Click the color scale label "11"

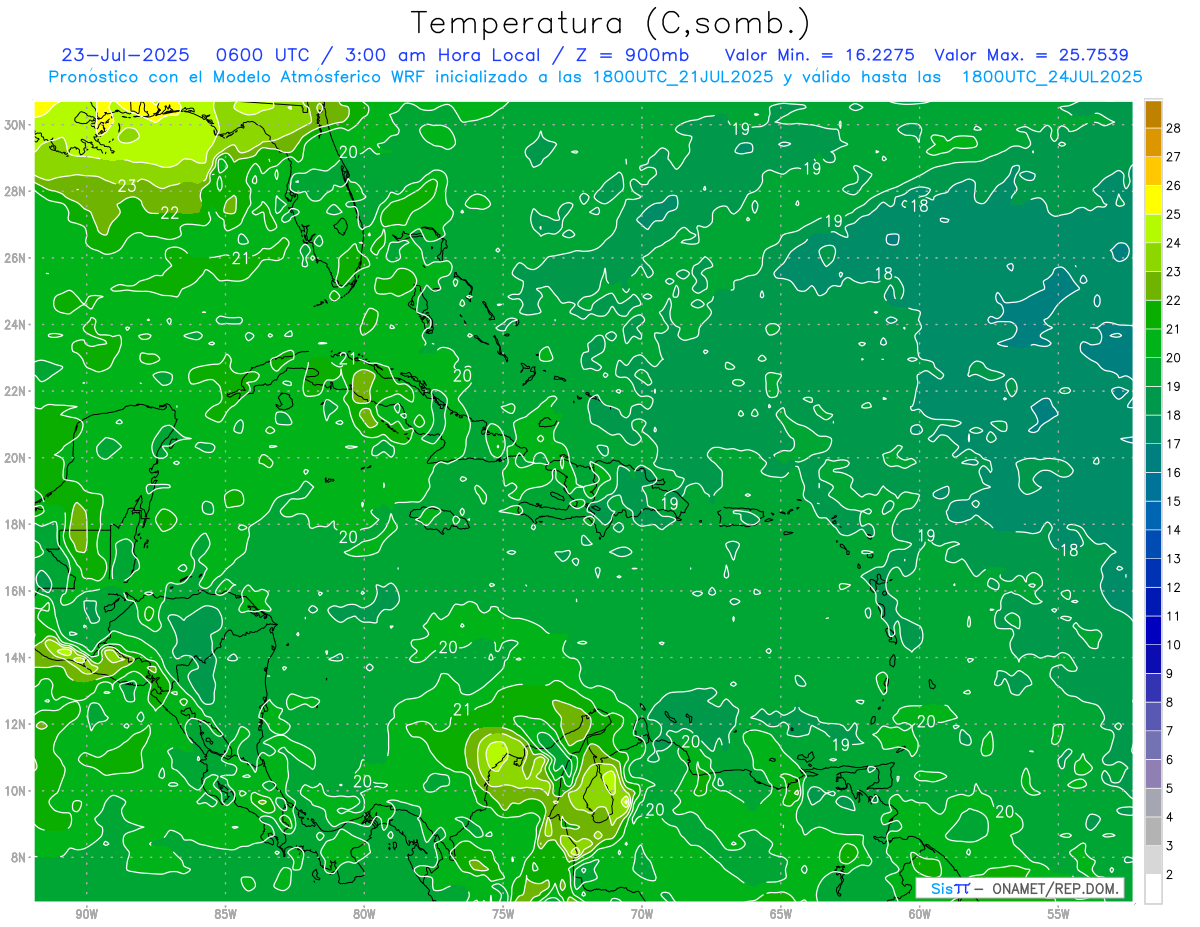(1173, 616)
